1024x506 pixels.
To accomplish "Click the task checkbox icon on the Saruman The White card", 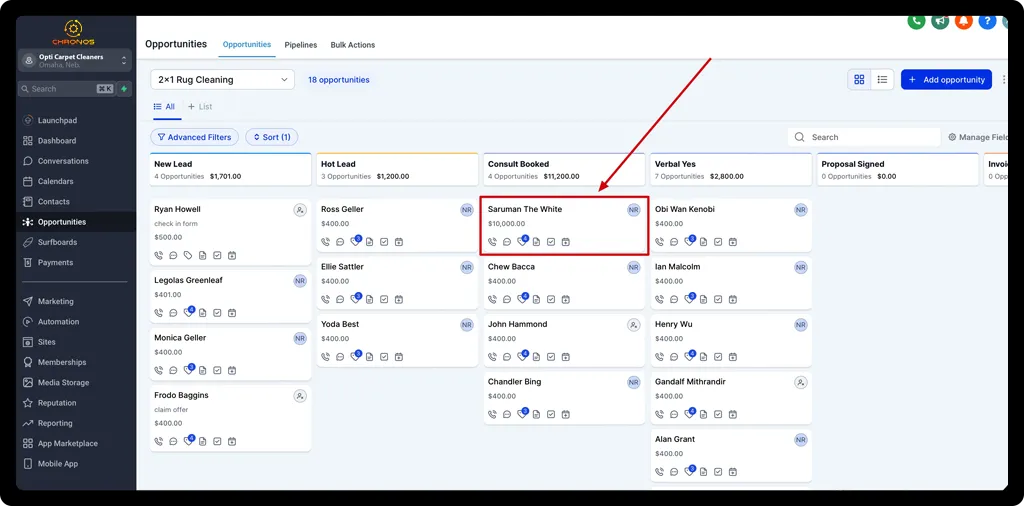I will click(551, 242).
